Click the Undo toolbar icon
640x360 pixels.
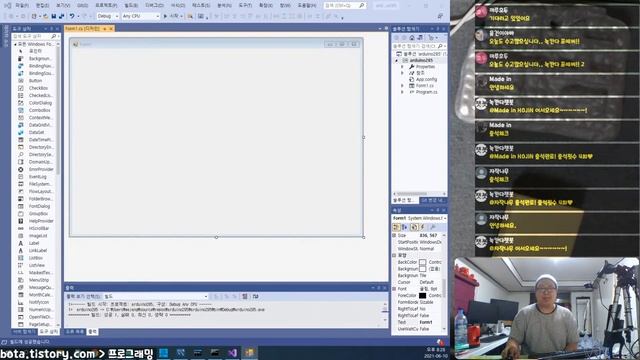click(72, 16)
